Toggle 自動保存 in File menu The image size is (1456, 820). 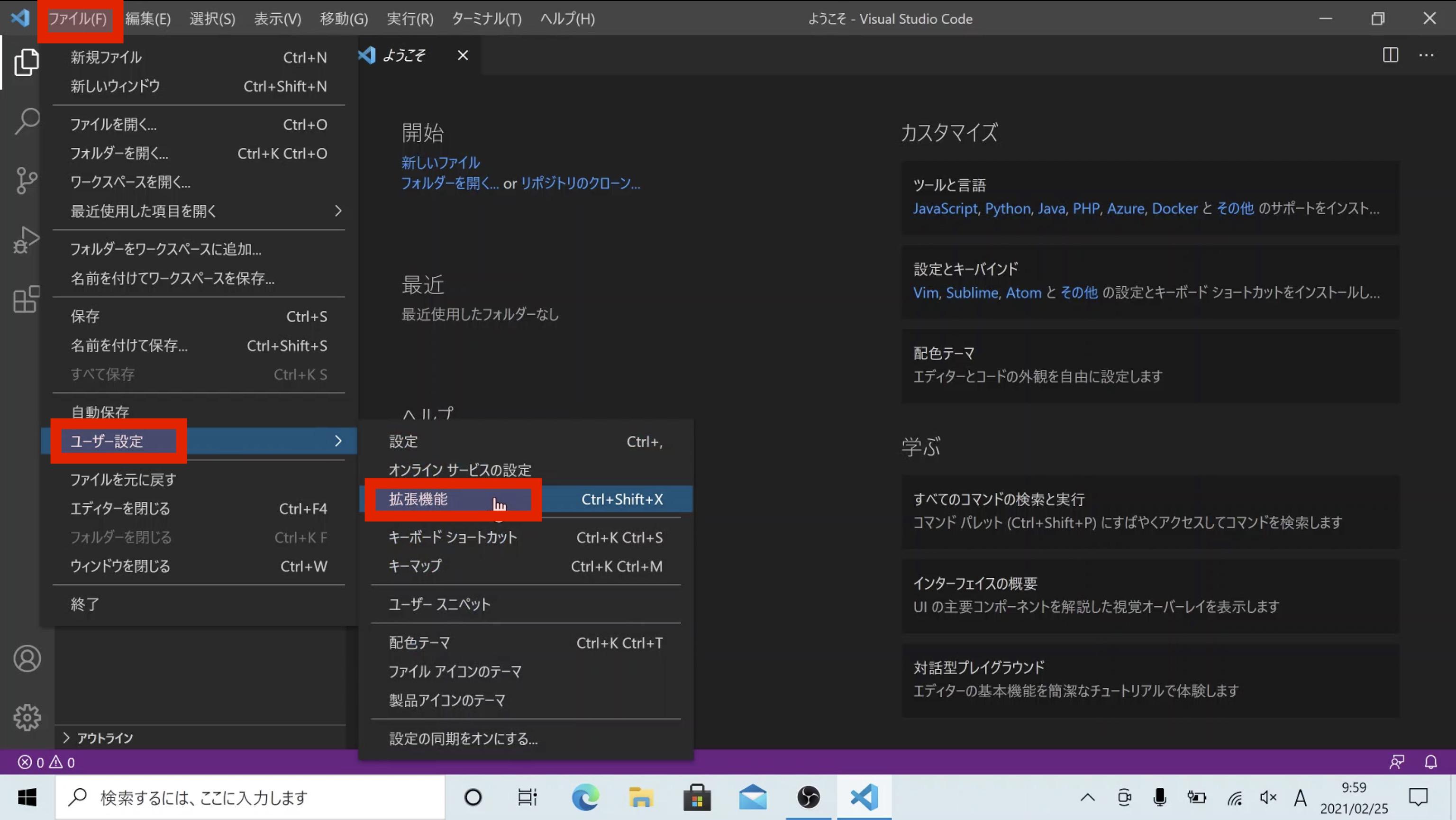tap(199, 411)
